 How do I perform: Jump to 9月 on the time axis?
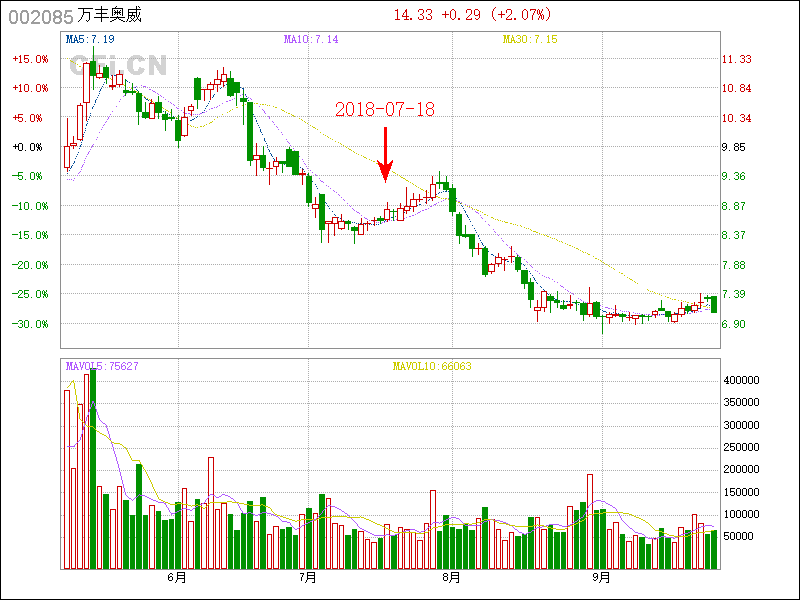tap(601, 578)
